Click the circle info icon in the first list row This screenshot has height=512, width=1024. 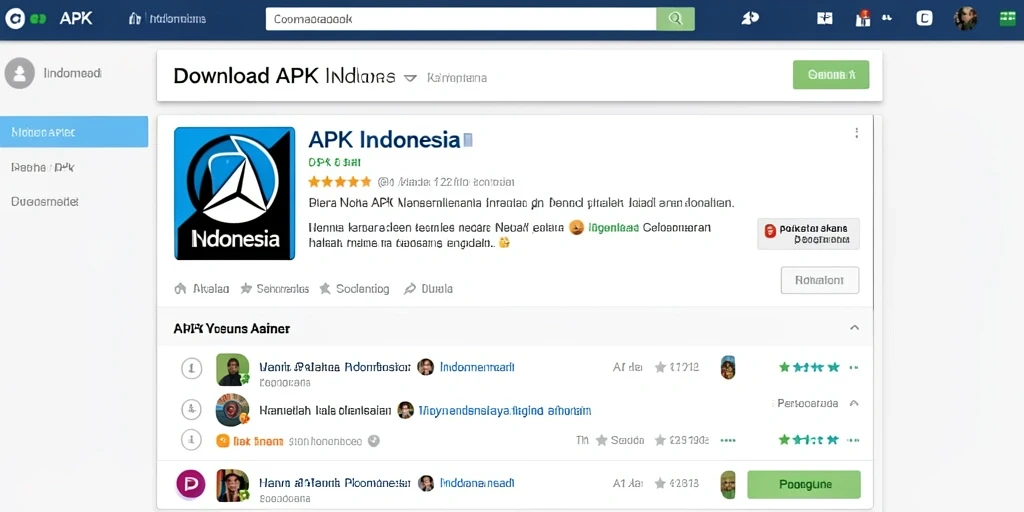point(191,368)
